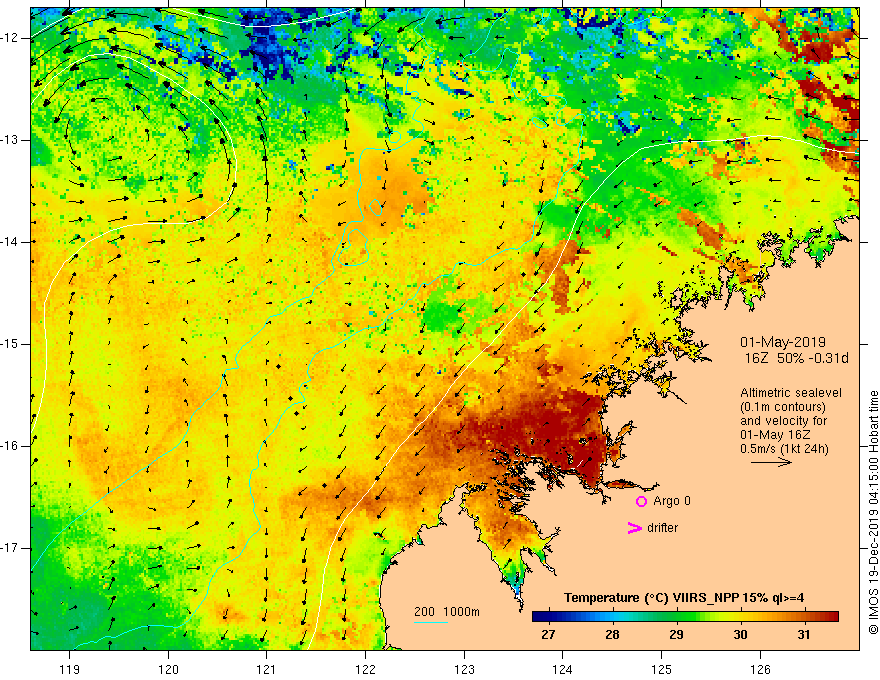
Task: Click the longitude axis label 120
Action: (x=168, y=669)
